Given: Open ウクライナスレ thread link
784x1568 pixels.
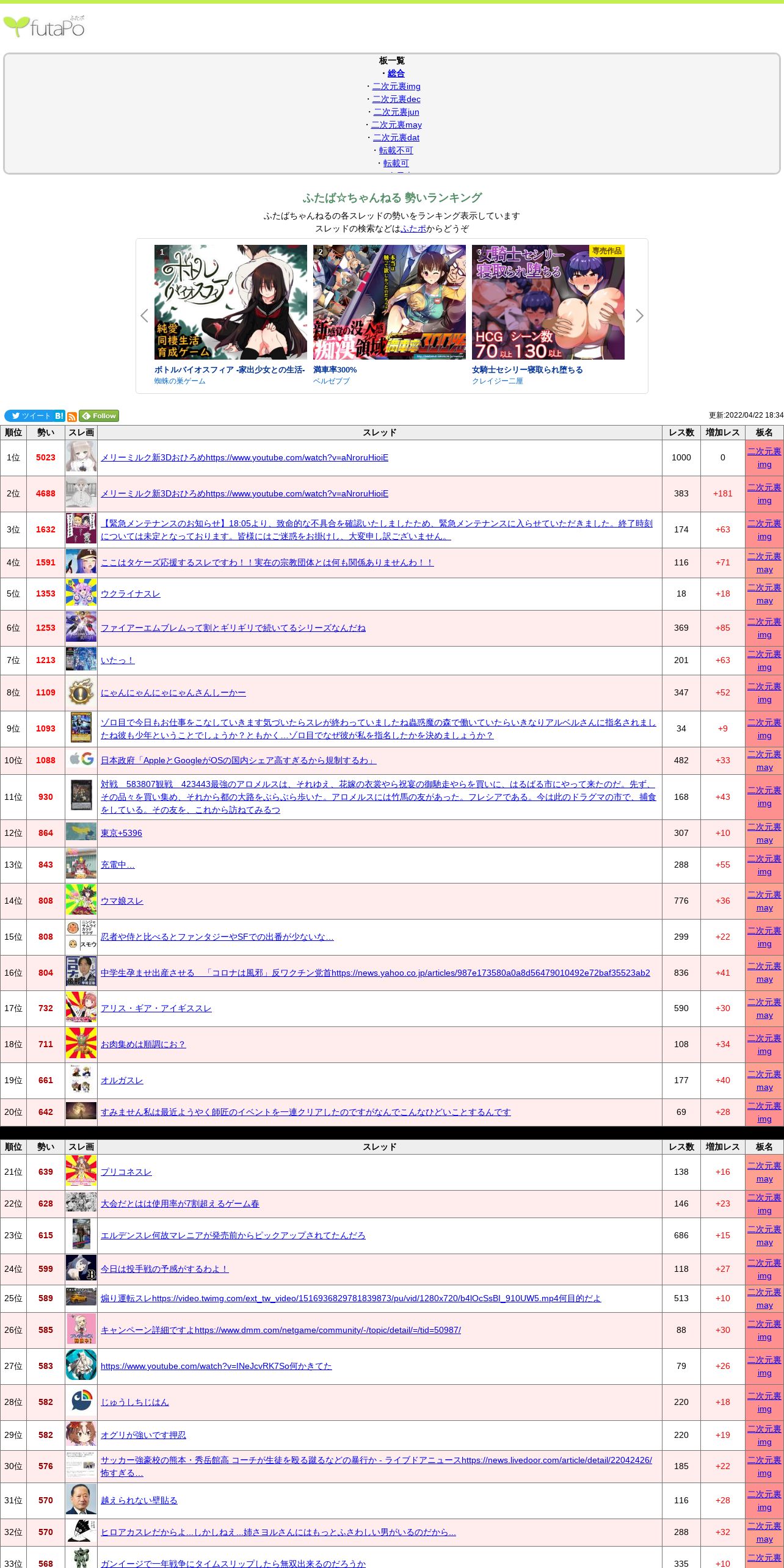Looking at the screenshot, I should (x=131, y=593).
